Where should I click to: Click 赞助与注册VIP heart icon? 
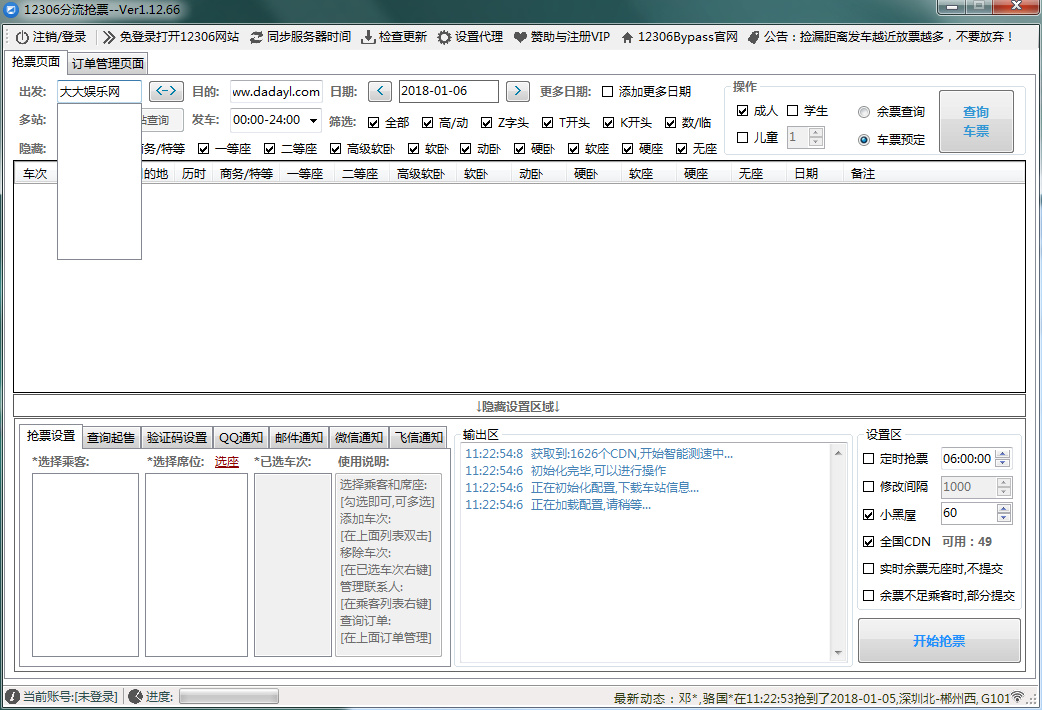point(520,37)
